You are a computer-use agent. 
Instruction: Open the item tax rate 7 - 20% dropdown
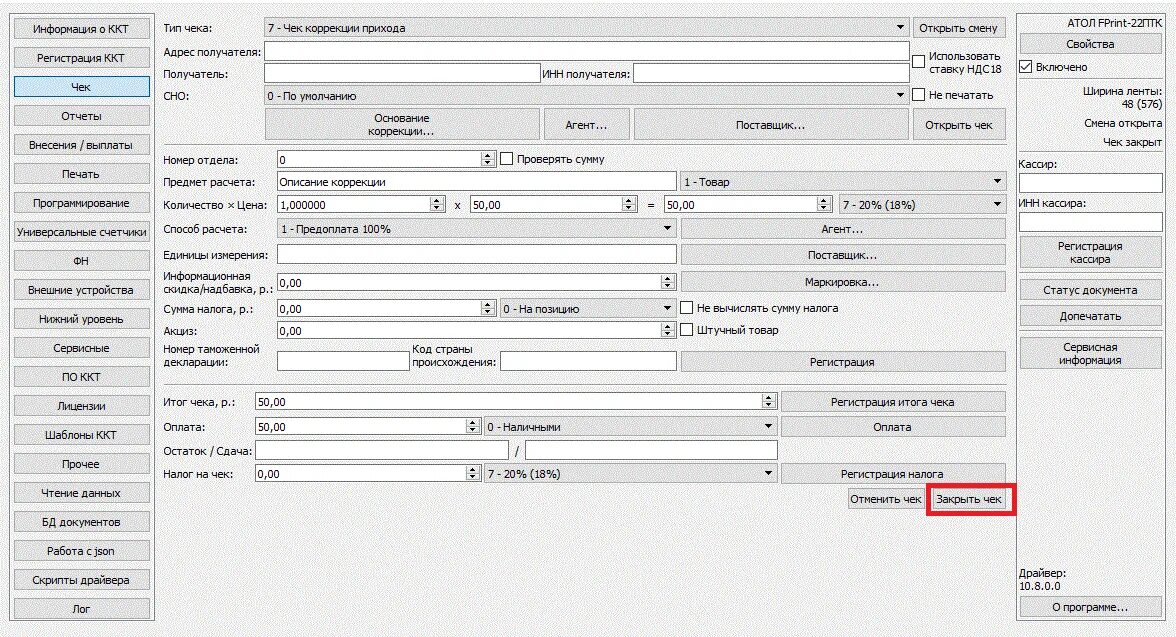pos(922,205)
